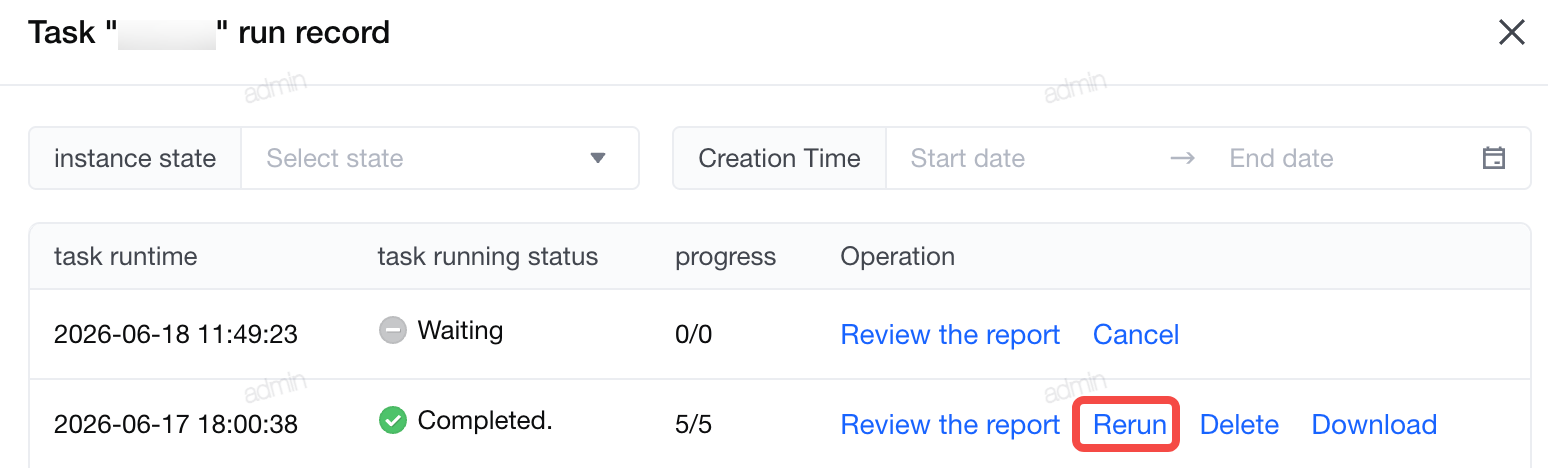Open Review the report for Waiting run
This screenshot has height=468, width=1548.
point(950,334)
